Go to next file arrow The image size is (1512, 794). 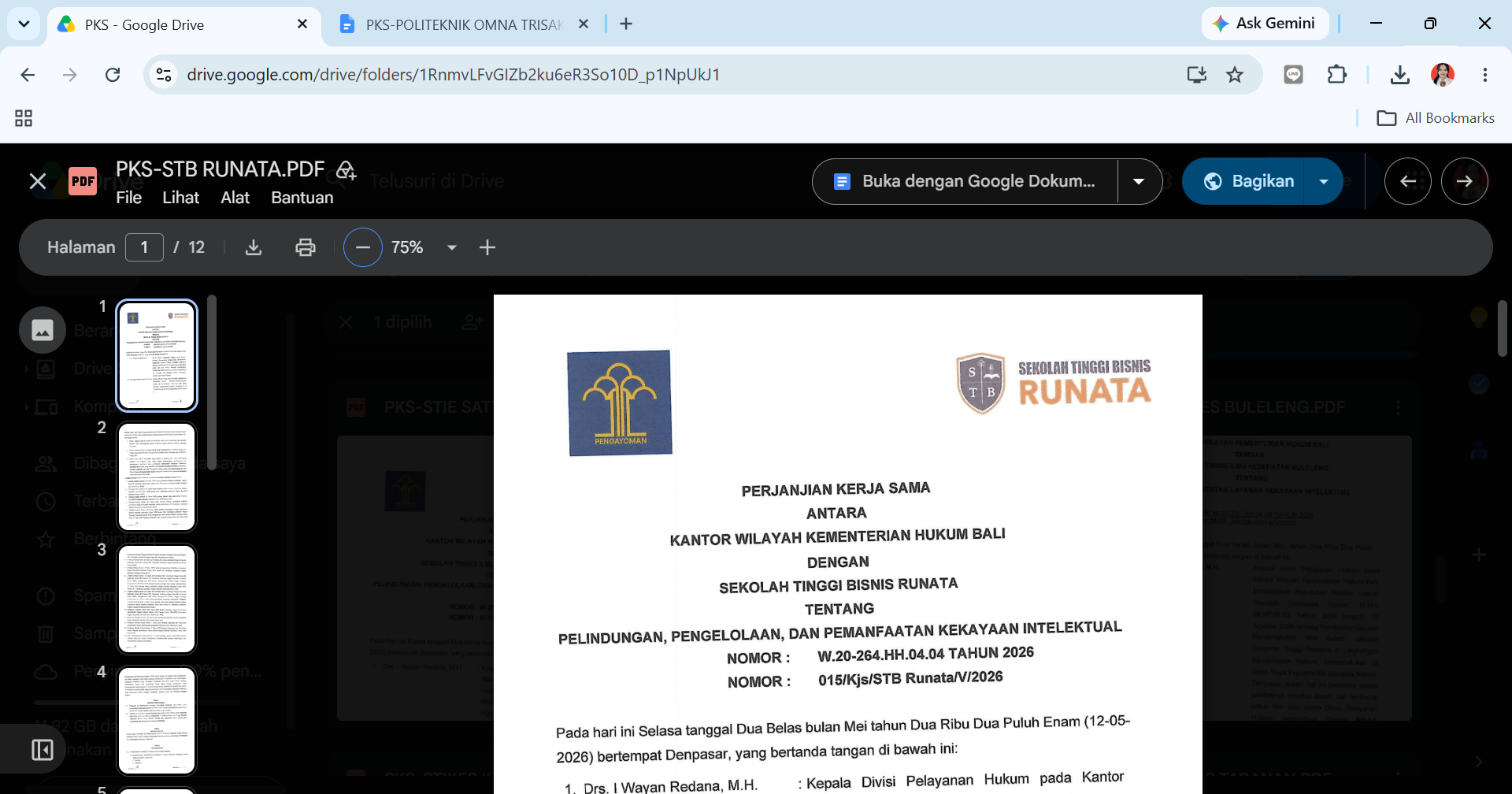coord(1465,181)
